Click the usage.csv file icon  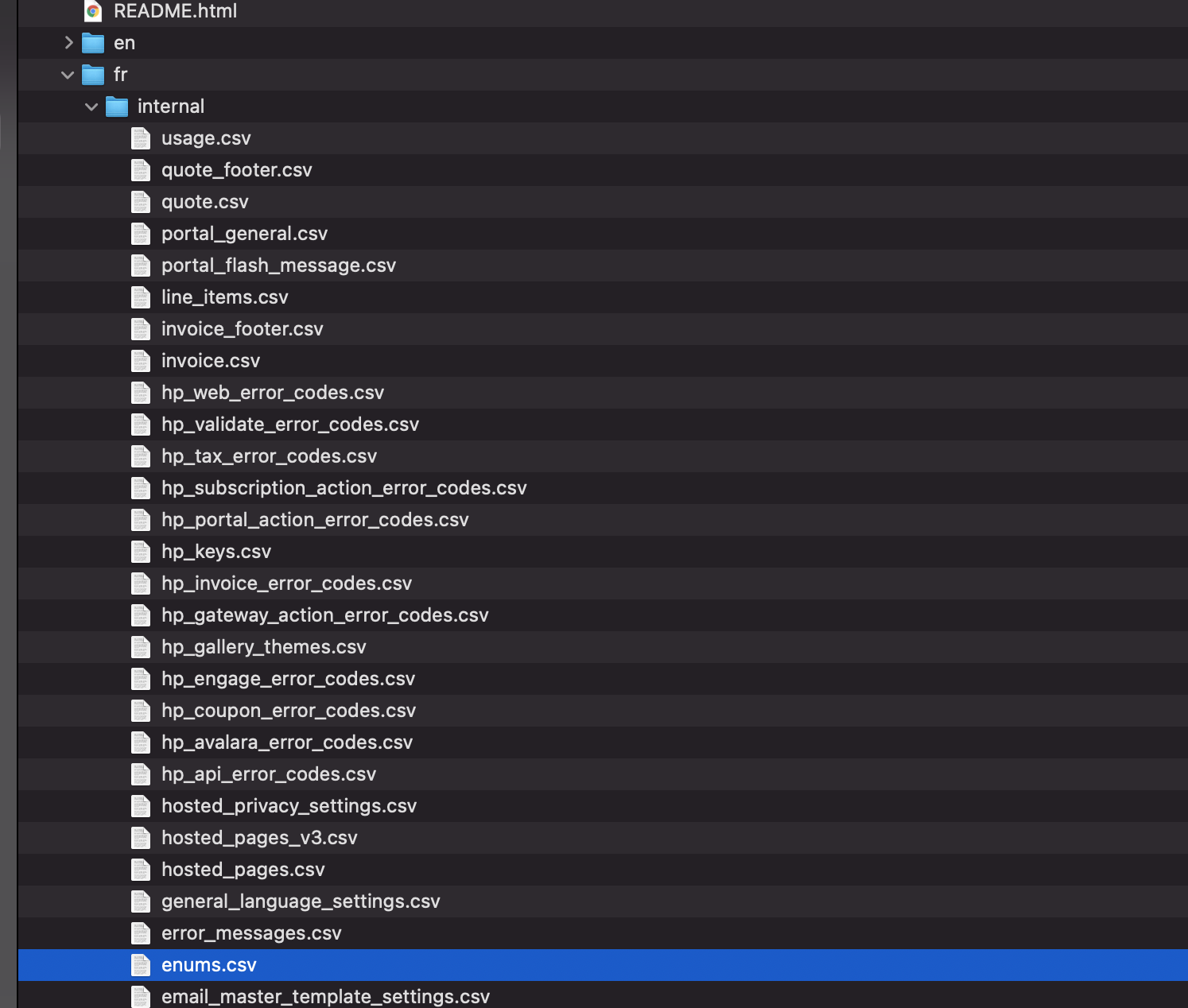(141, 138)
